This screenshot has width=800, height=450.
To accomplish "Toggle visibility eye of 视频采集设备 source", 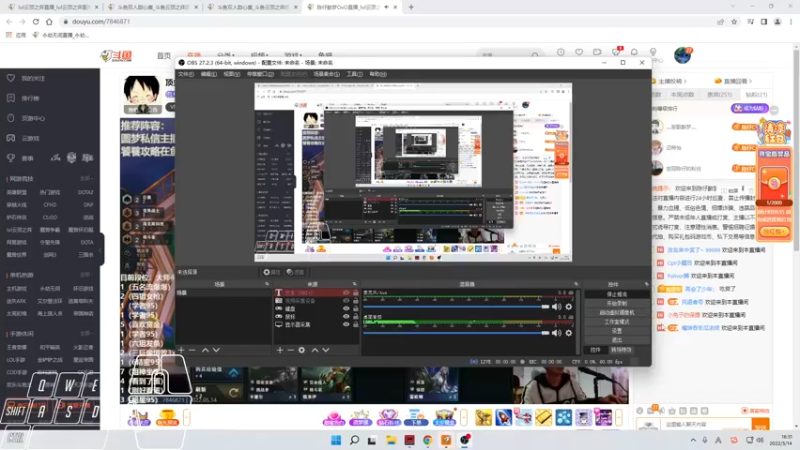I will tap(346, 301).
